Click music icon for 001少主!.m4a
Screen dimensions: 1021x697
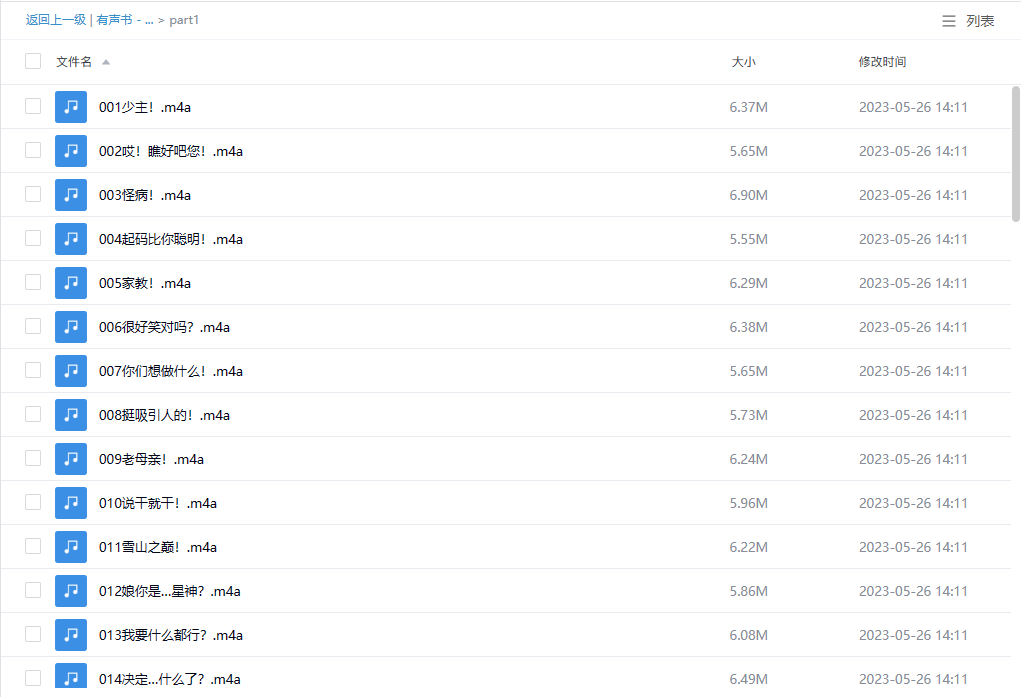point(70,107)
